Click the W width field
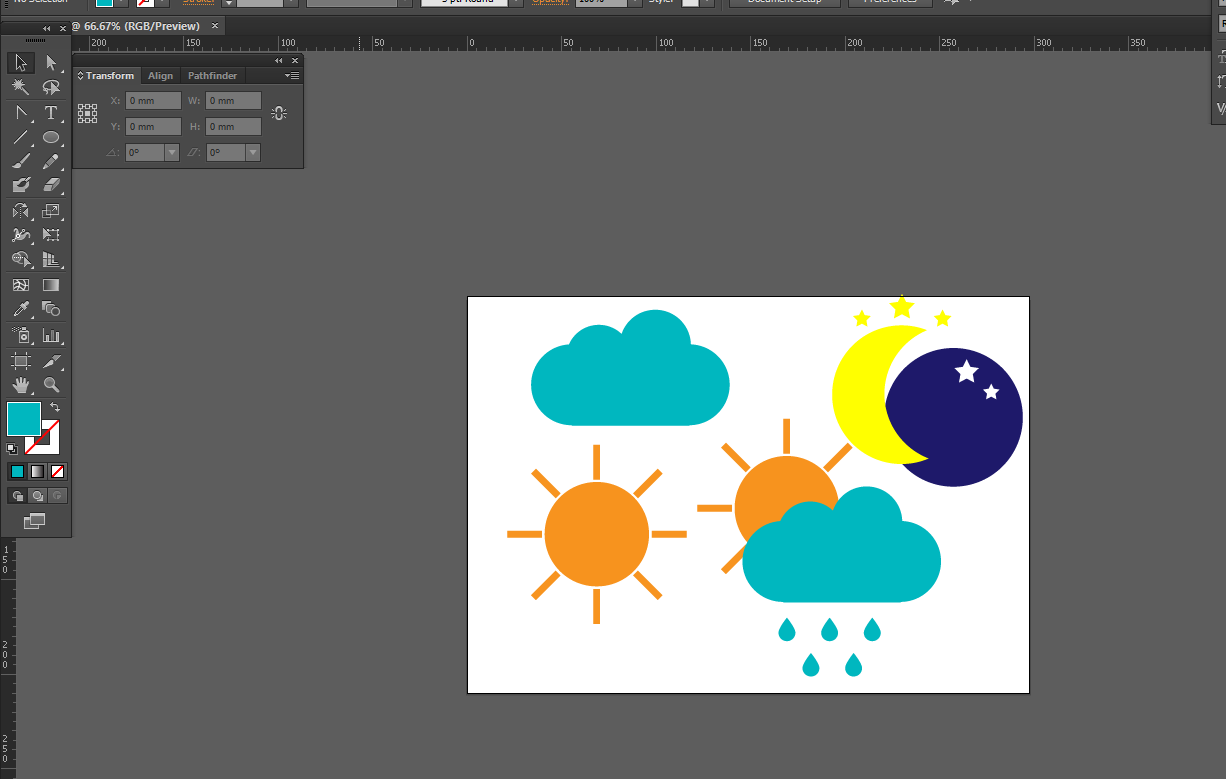The image size is (1226, 779). tap(233, 101)
